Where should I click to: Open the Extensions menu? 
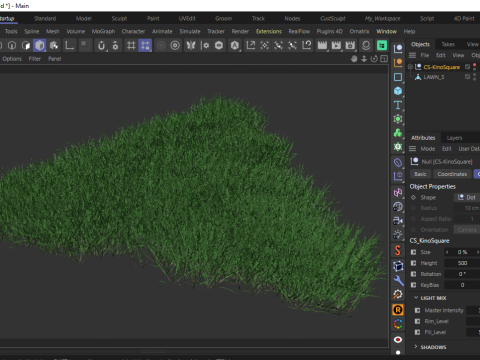point(269,31)
